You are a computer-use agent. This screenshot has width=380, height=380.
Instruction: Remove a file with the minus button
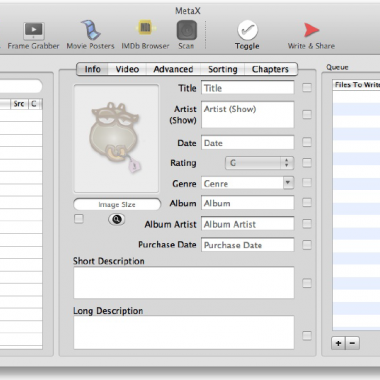[353, 343]
